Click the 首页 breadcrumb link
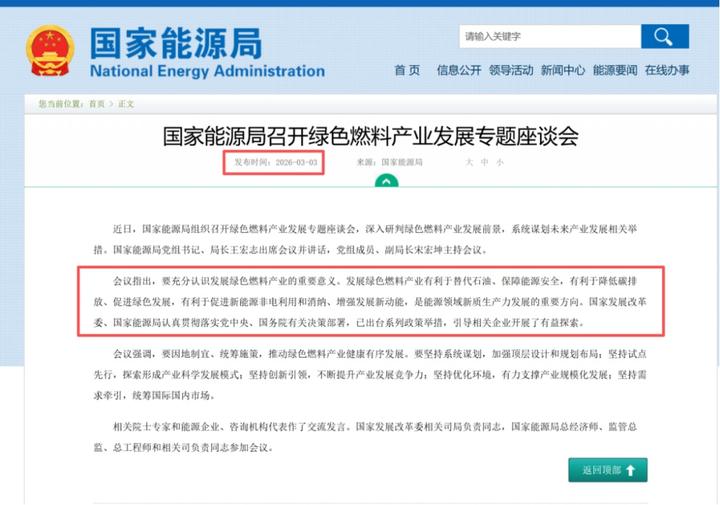720x505 pixels. pos(96,103)
